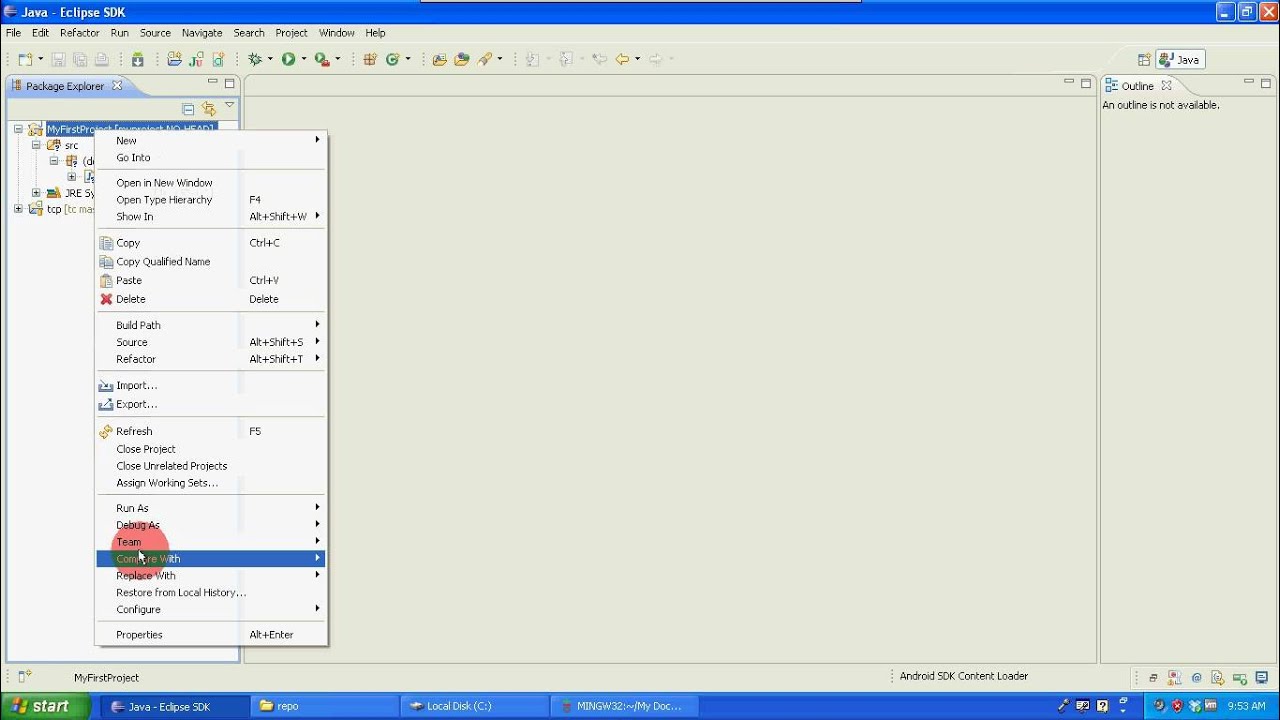Click the Refresh icon in context menu
Screen dimensions: 1280x720
[106, 432]
